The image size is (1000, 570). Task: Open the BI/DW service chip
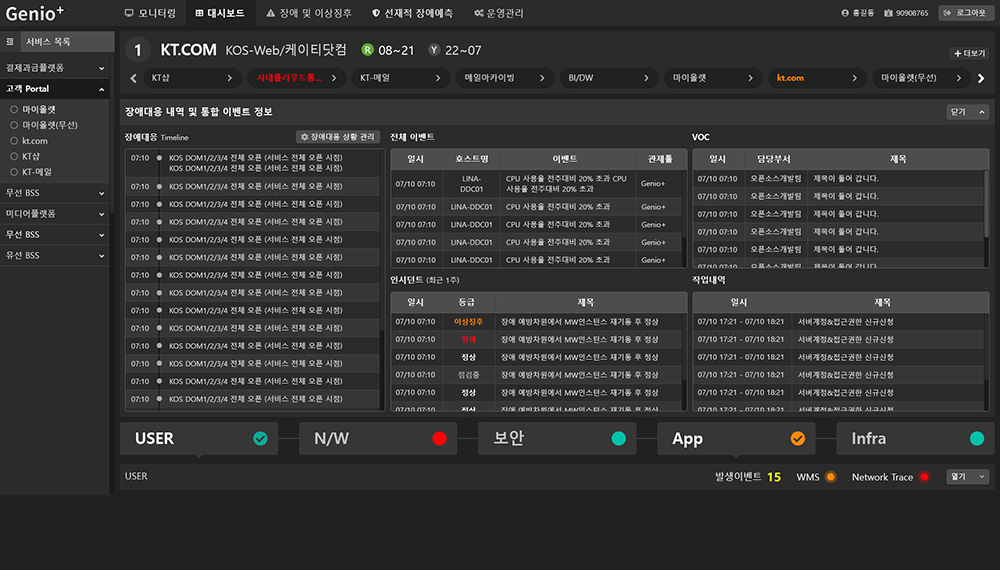click(x=608, y=78)
